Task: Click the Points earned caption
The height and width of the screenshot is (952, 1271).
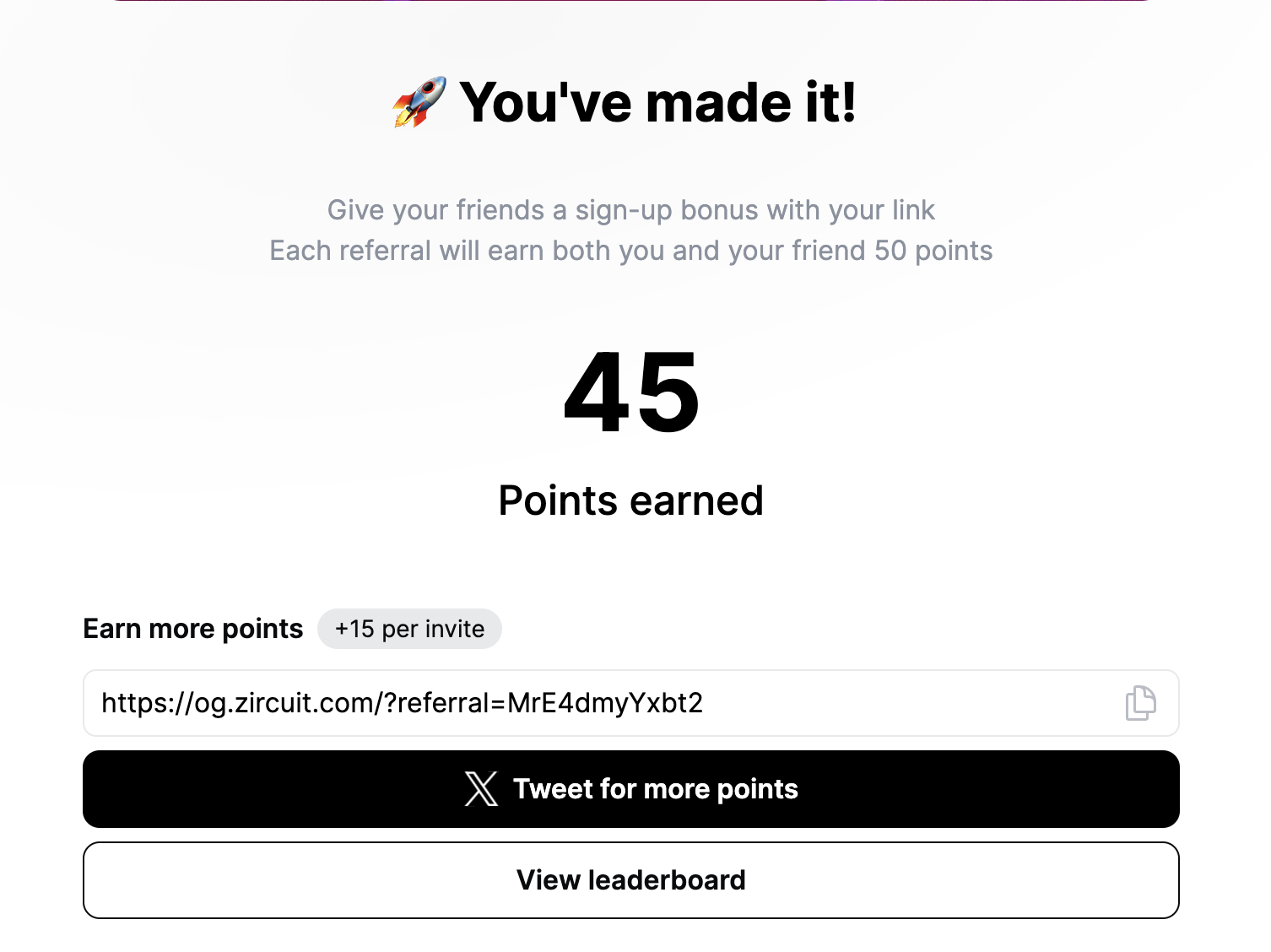Action: [630, 500]
